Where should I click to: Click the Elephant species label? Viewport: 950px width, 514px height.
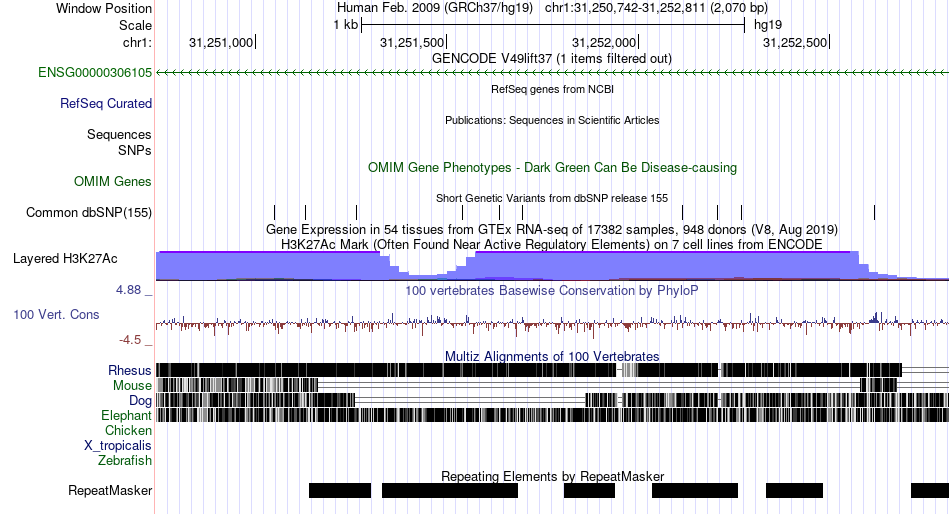click(126, 416)
